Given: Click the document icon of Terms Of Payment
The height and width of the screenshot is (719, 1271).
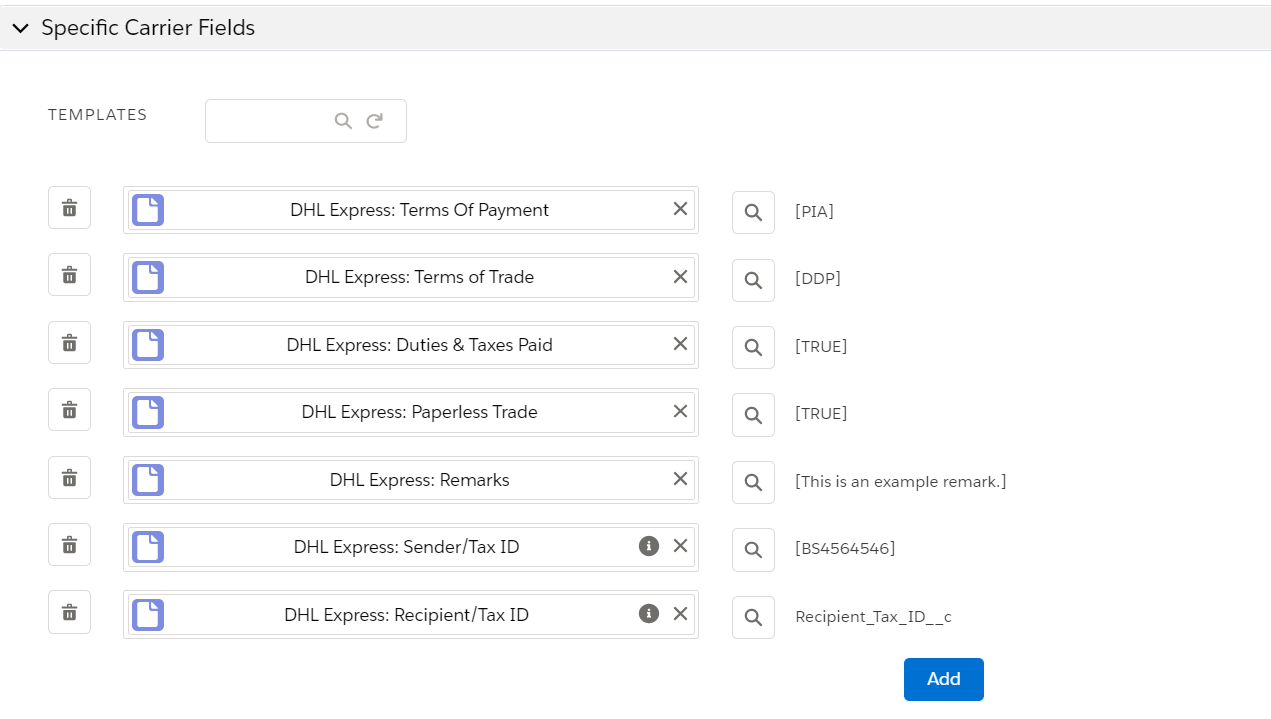Looking at the screenshot, I should coord(148,210).
